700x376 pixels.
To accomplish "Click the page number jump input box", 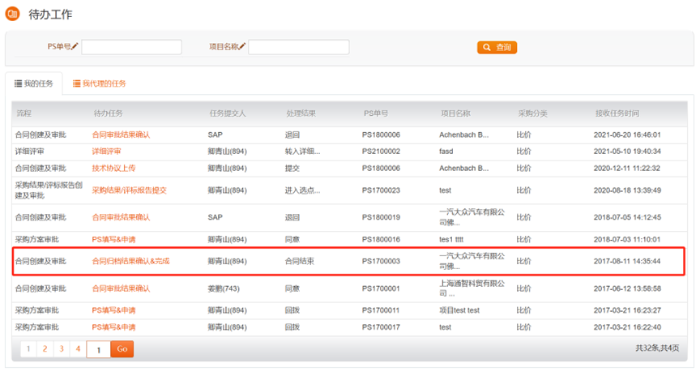I will click(98, 349).
